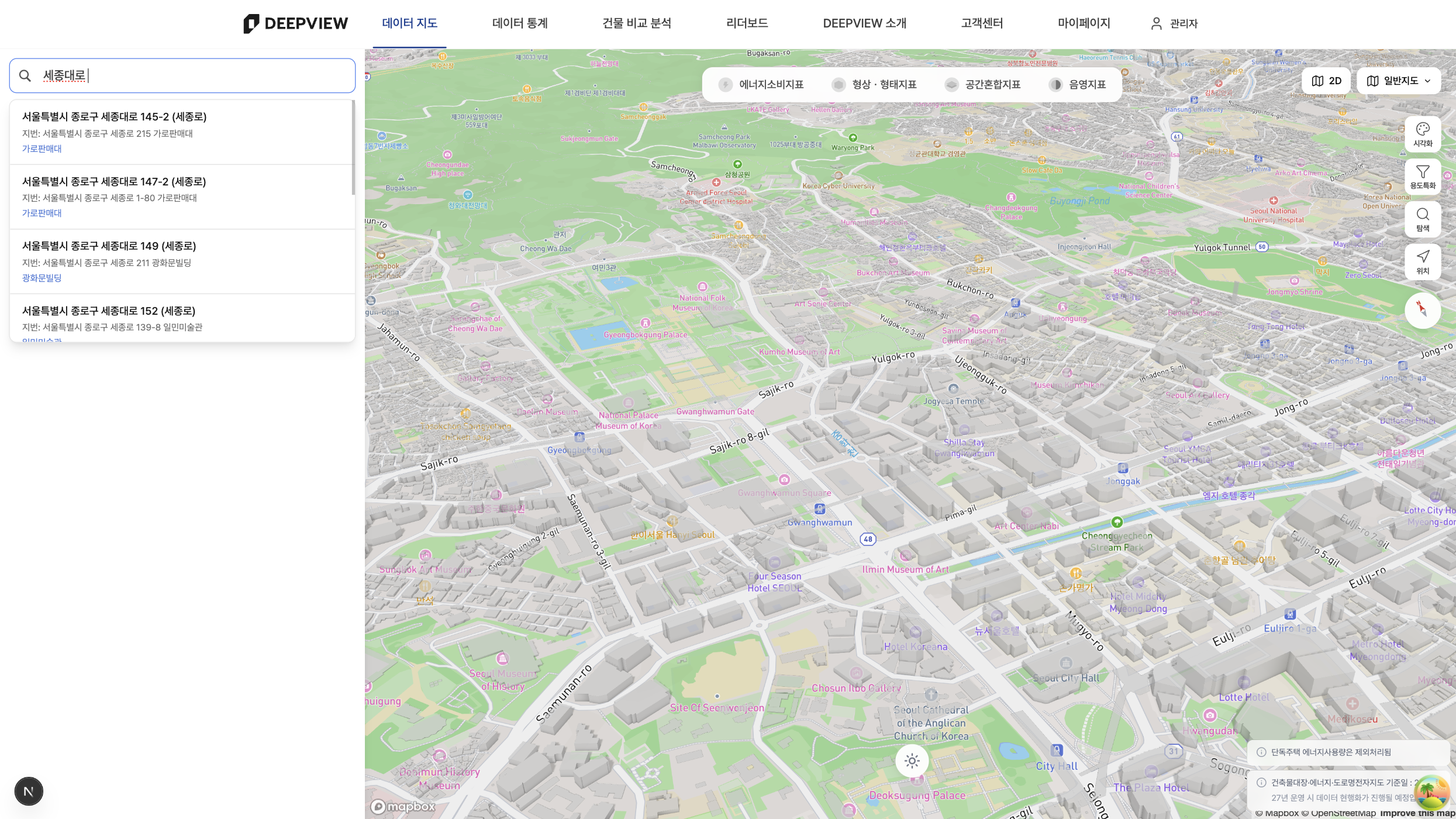Open the 고객센터 menu
Image resolution: width=1456 pixels, height=819 pixels.
pos(982,23)
